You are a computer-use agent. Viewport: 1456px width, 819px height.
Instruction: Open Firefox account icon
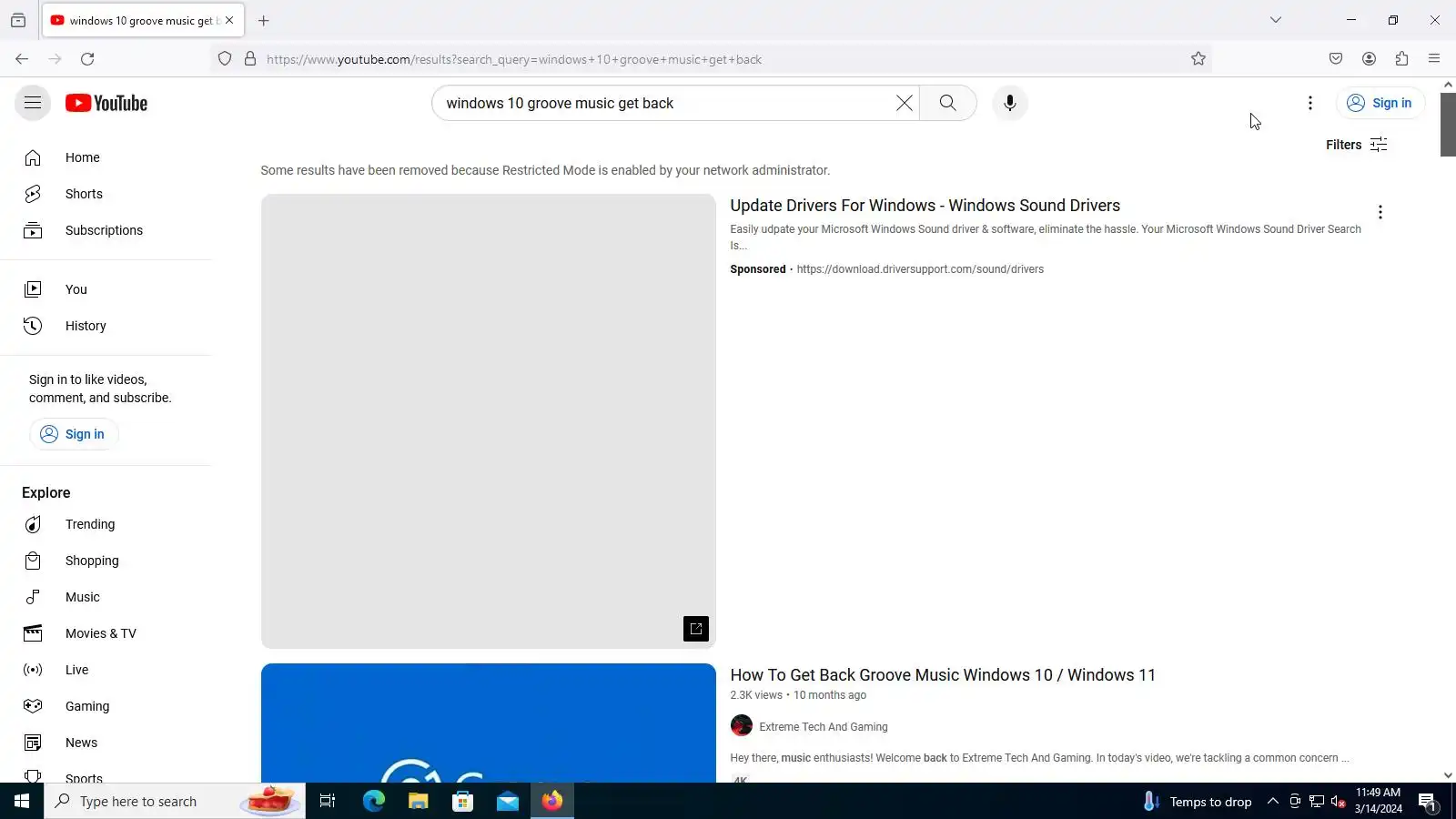click(1369, 59)
